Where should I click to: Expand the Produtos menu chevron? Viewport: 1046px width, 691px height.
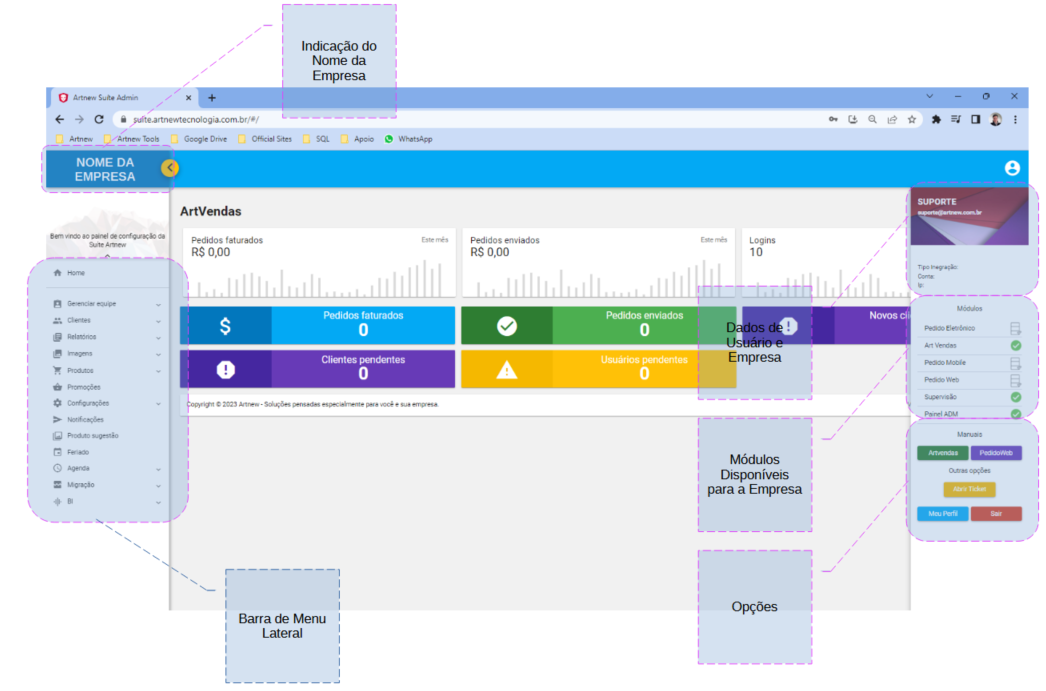[158, 371]
